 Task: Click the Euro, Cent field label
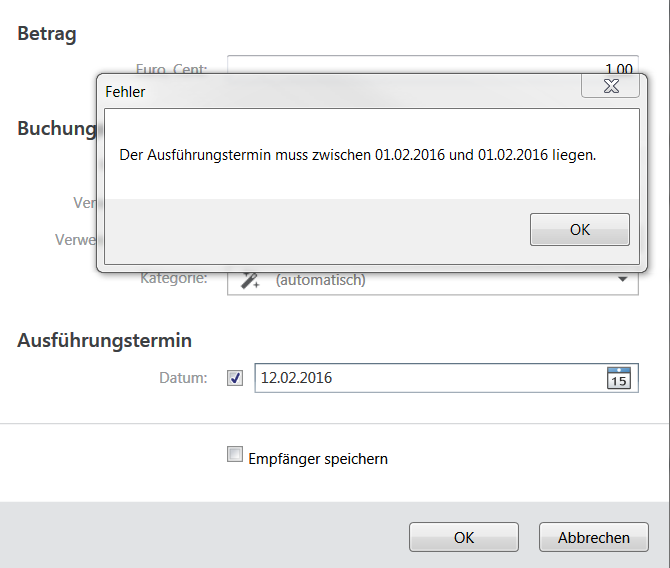click(173, 69)
